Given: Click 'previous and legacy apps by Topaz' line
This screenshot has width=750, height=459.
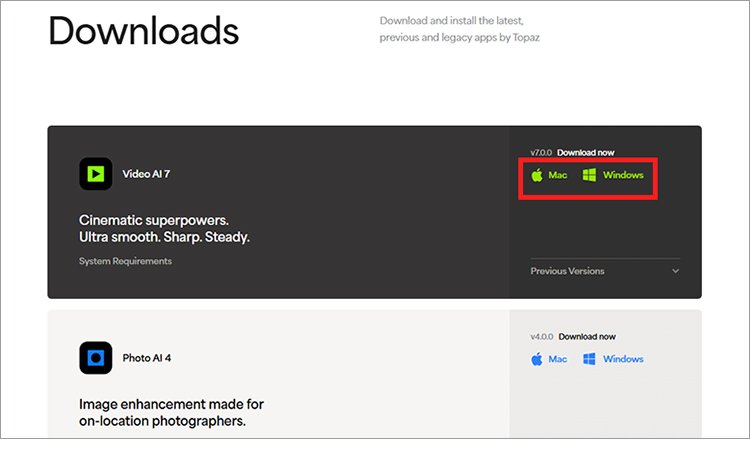Looking at the screenshot, I should tap(460, 37).
